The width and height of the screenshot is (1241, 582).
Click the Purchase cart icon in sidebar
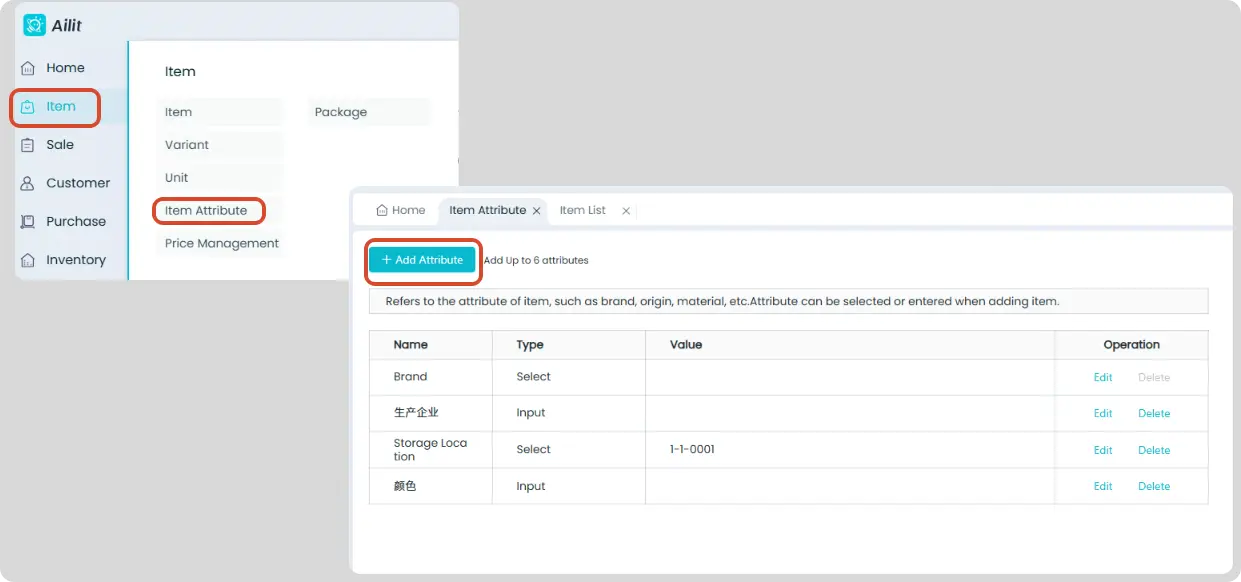[x=28, y=222]
